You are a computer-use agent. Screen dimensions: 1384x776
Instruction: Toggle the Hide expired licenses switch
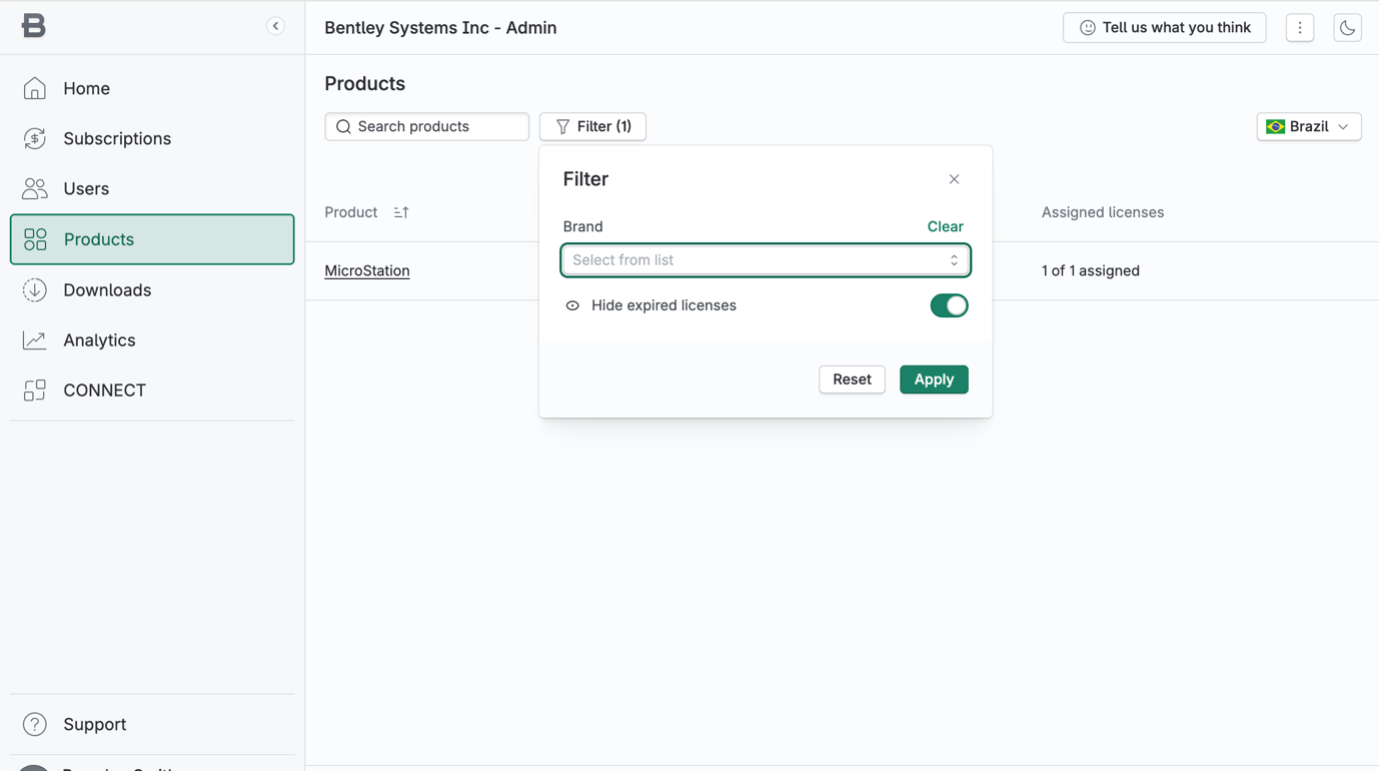pos(952,307)
